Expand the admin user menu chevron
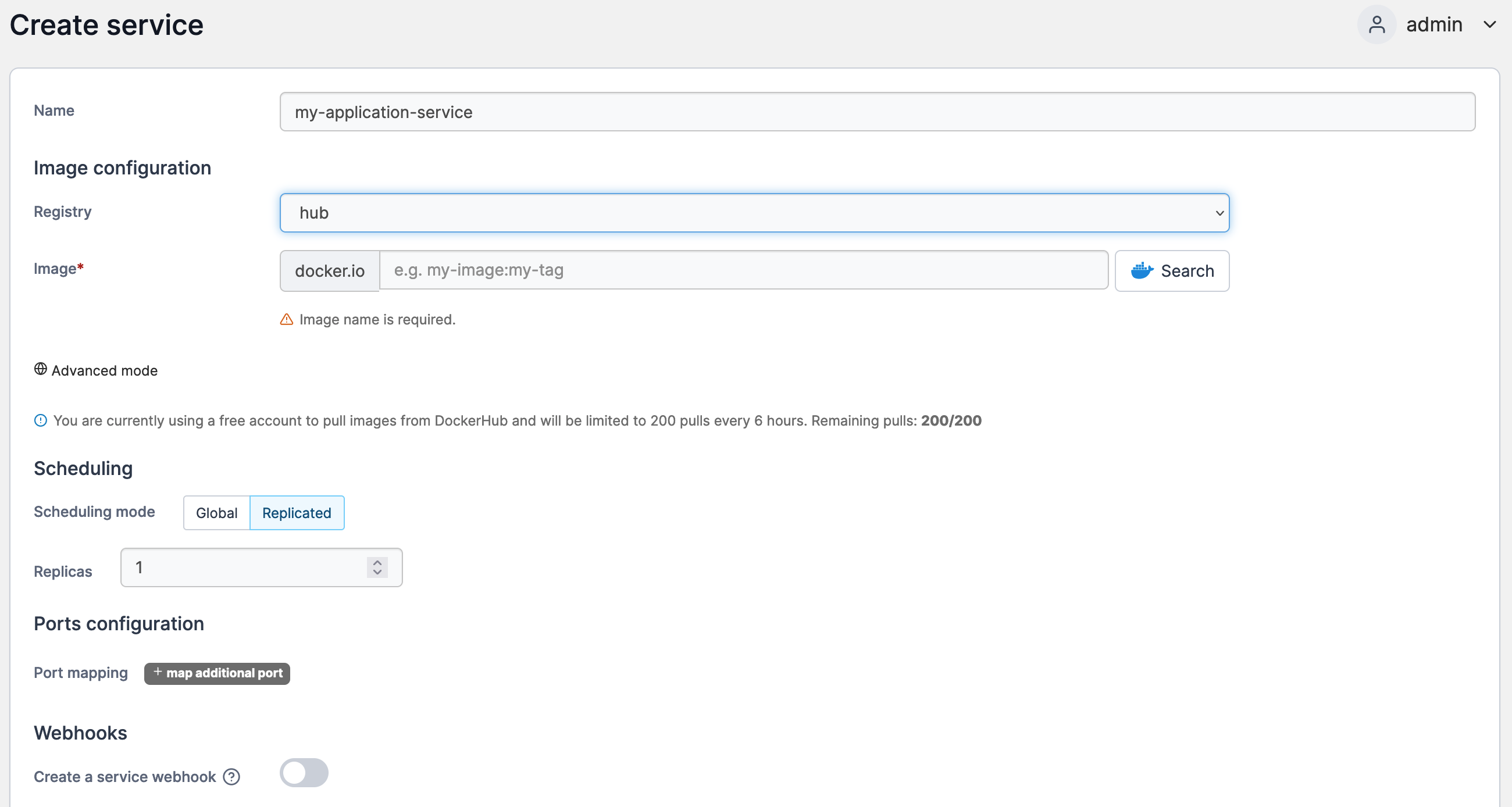The width and height of the screenshot is (1512, 807). pos(1489,24)
